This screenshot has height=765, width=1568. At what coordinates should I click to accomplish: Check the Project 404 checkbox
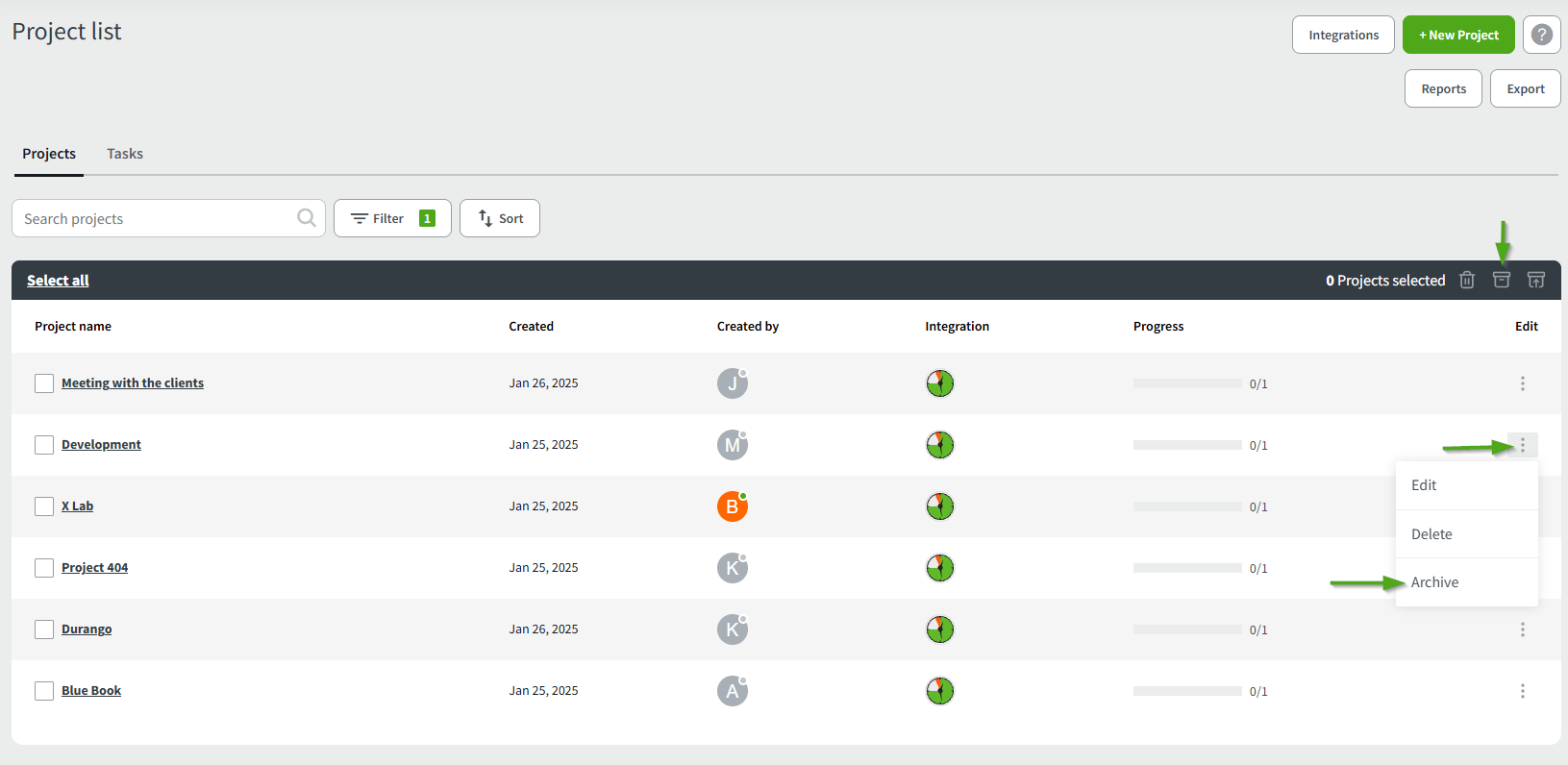[44, 568]
